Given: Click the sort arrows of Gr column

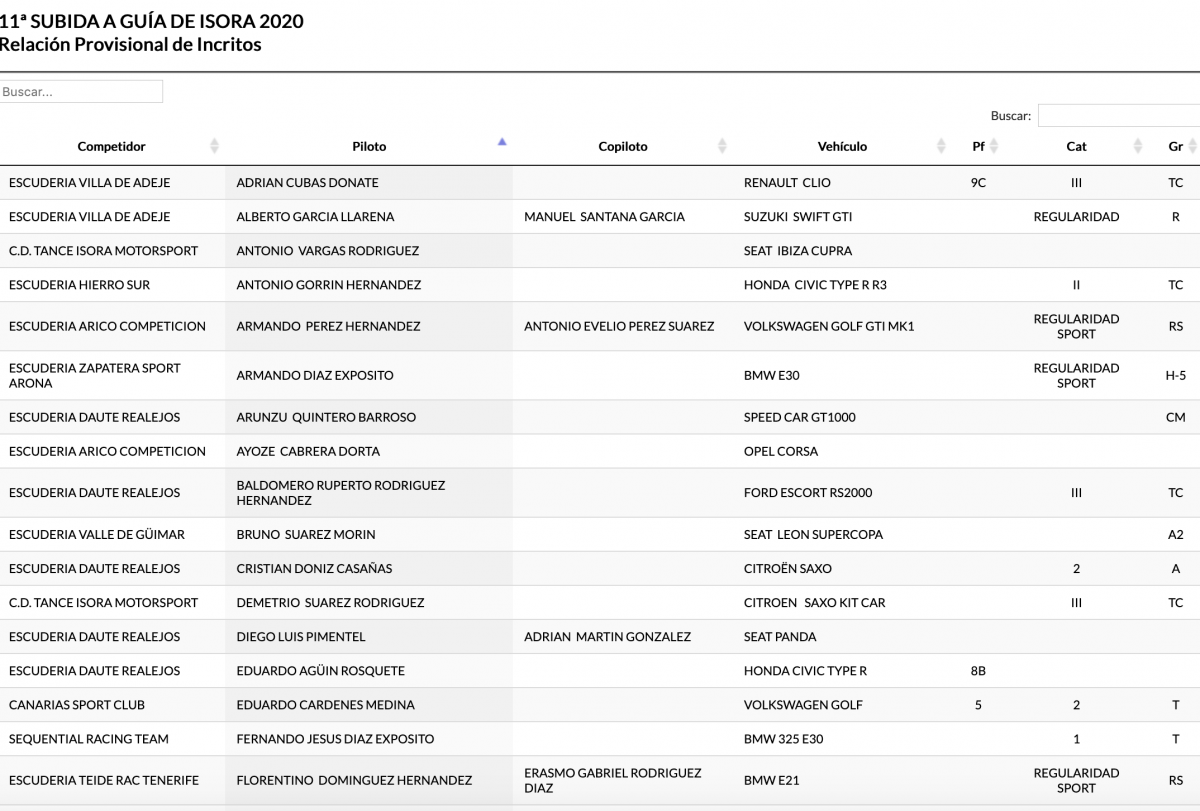Looking at the screenshot, I should pyautogui.click(x=1193, y=147).
